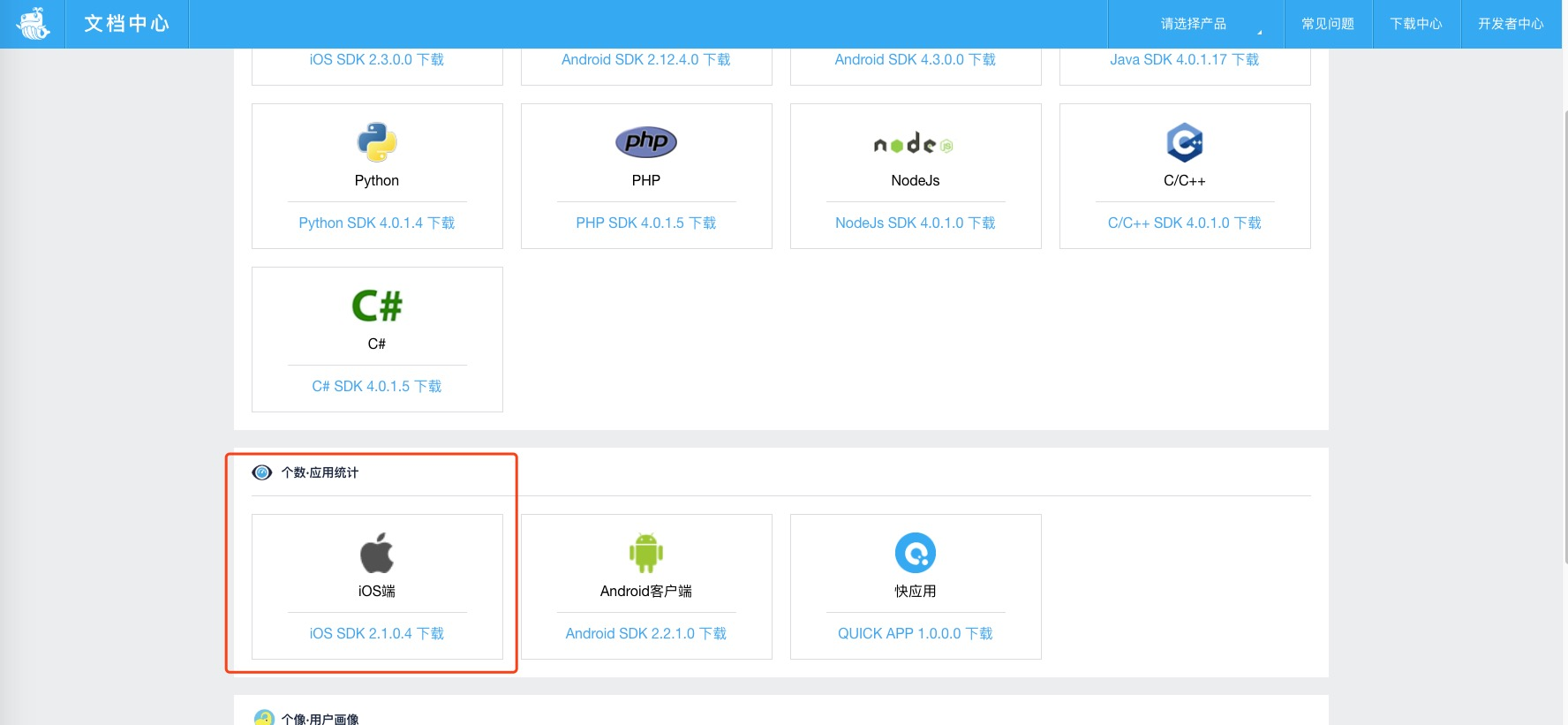Download NodeJs SDK 4.0.1.0
Image resolution: width=1568 pixels, height=725 pixels.
pyautogui.click(x=916, y=223)
